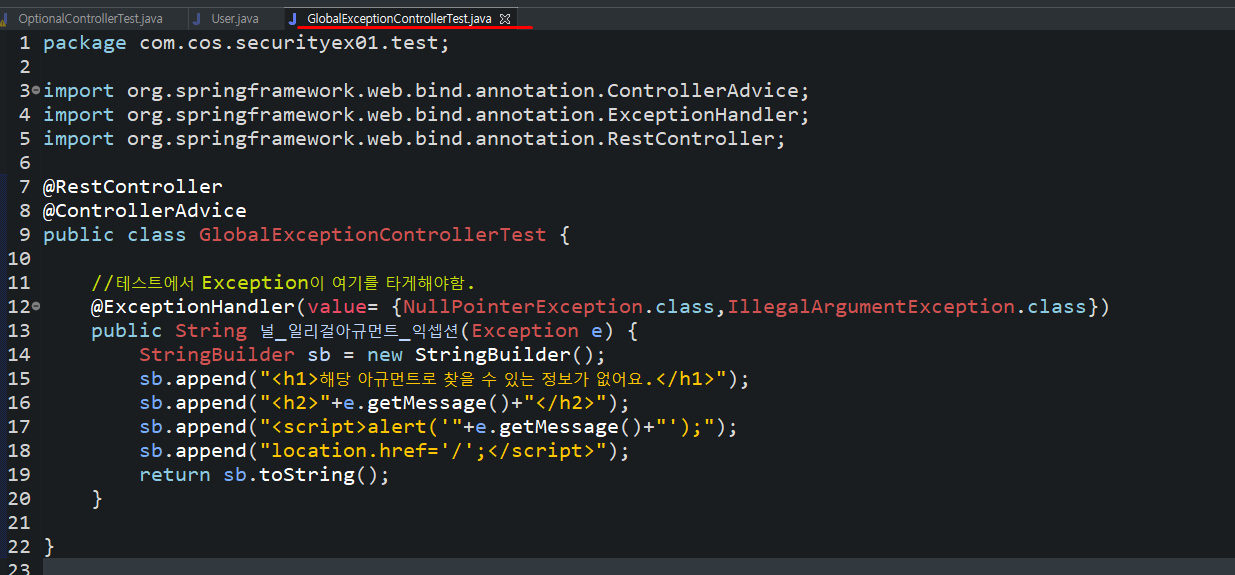The width and height of the screenshot is (1235, 575).
Task: Click line number 9 in the gutter
Action: [x=24, y=235]
